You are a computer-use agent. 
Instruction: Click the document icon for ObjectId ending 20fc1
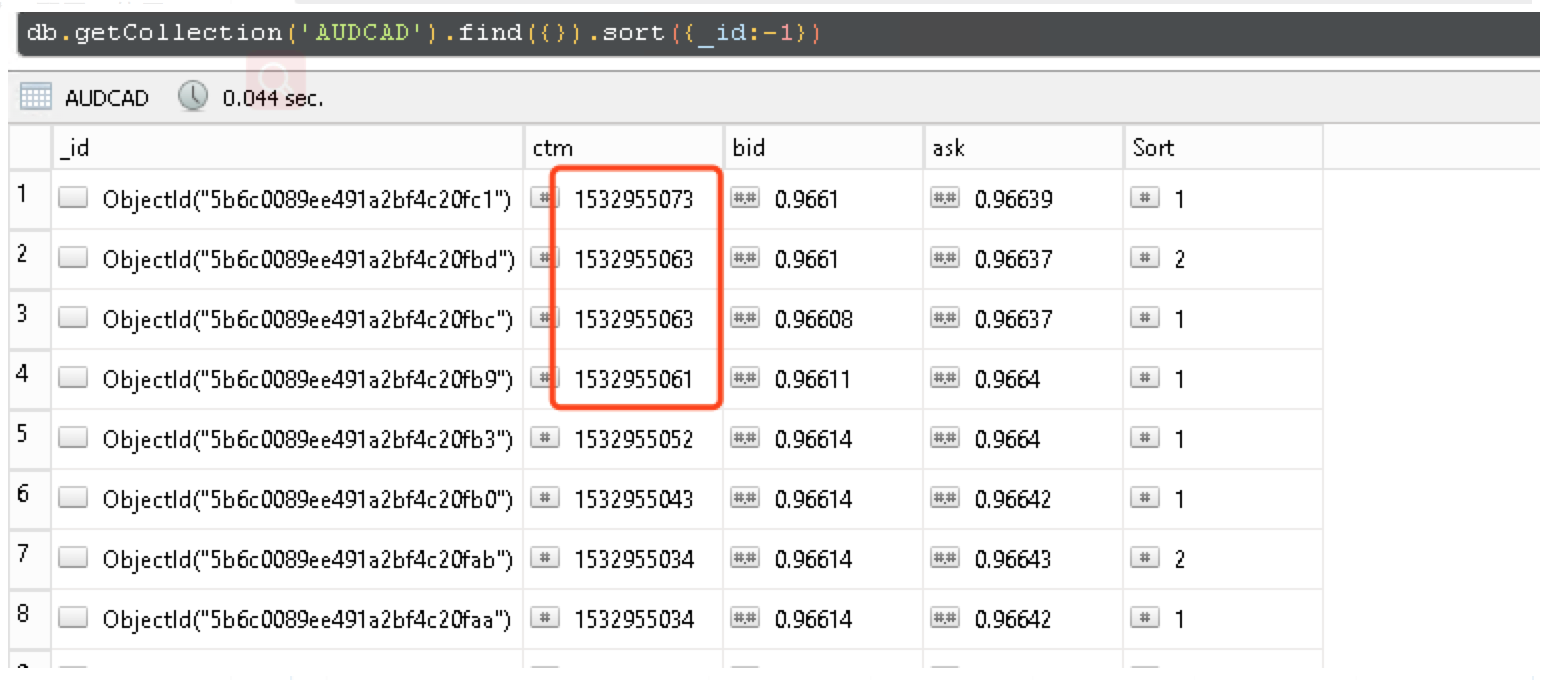click(x=73, y=199)
